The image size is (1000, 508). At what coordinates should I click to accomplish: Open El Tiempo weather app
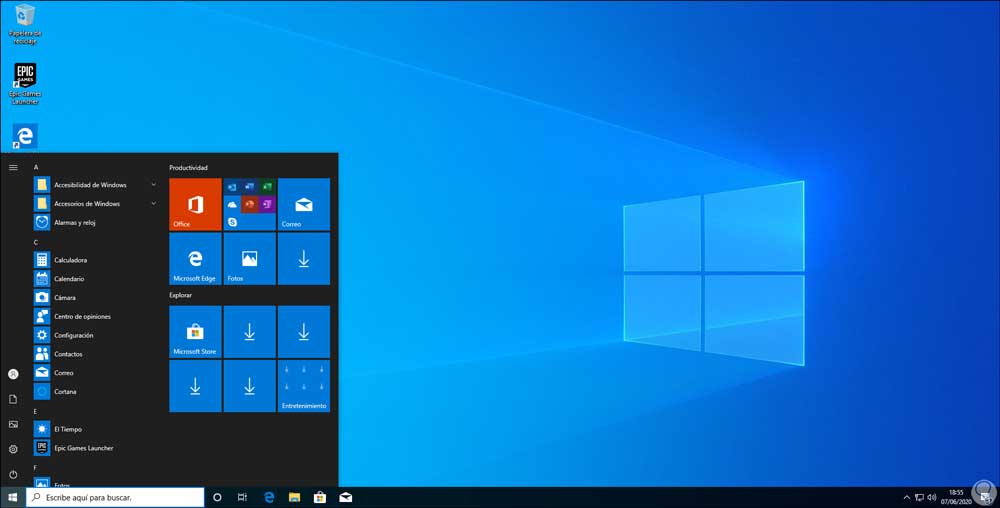96,429
